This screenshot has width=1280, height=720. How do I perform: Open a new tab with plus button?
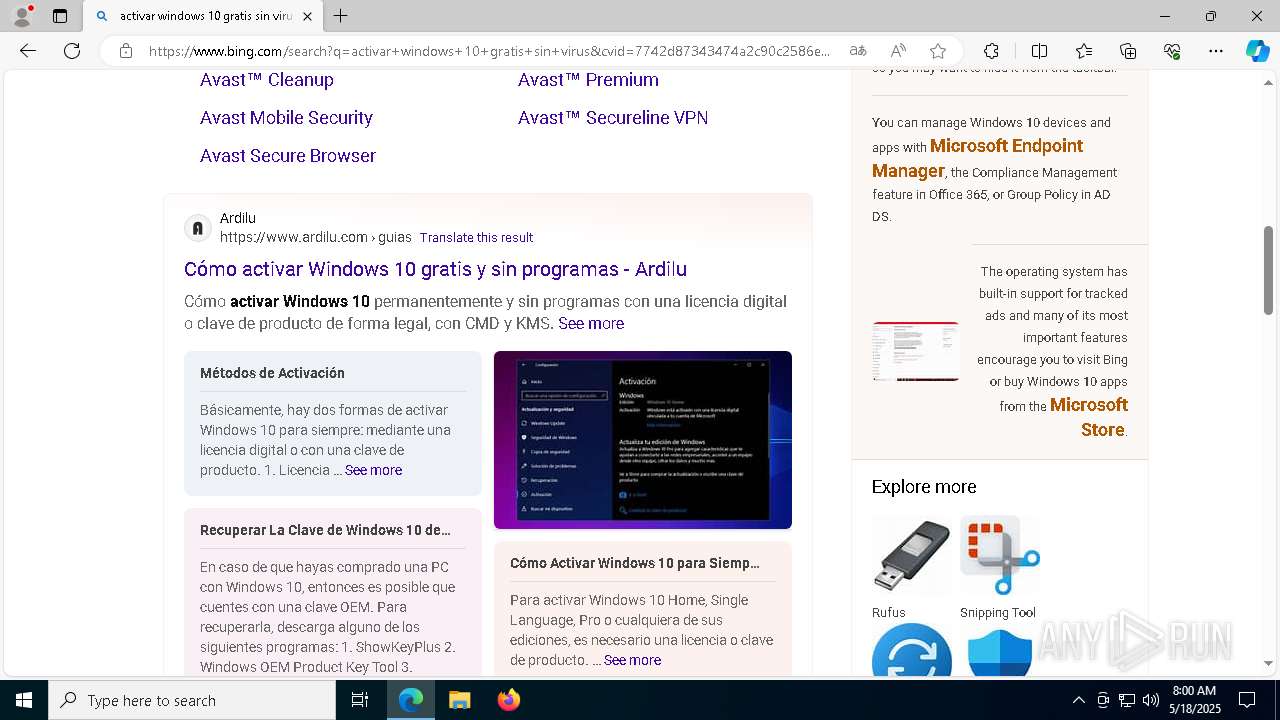[341, 16]
